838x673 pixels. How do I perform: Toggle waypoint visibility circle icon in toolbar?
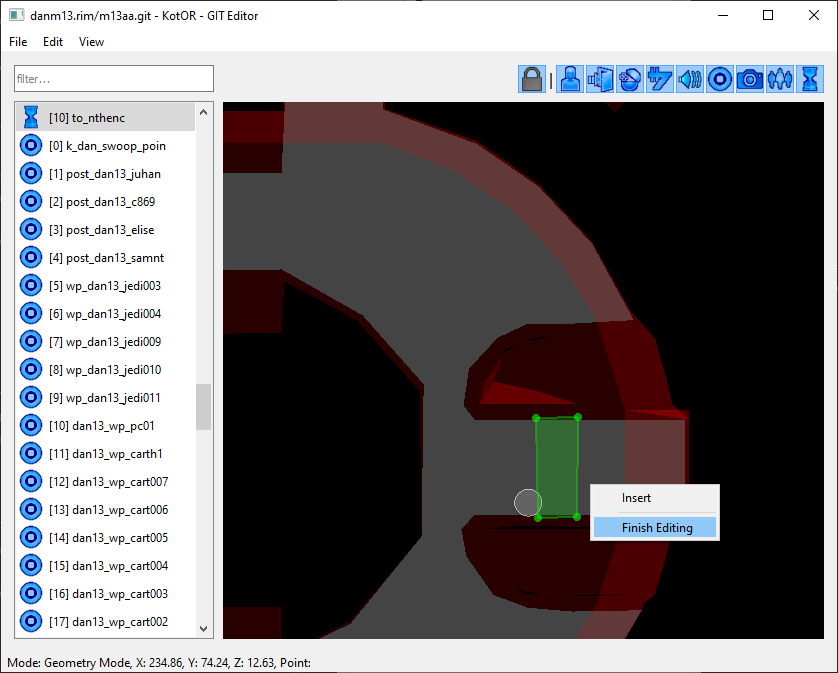coord(720,79)
